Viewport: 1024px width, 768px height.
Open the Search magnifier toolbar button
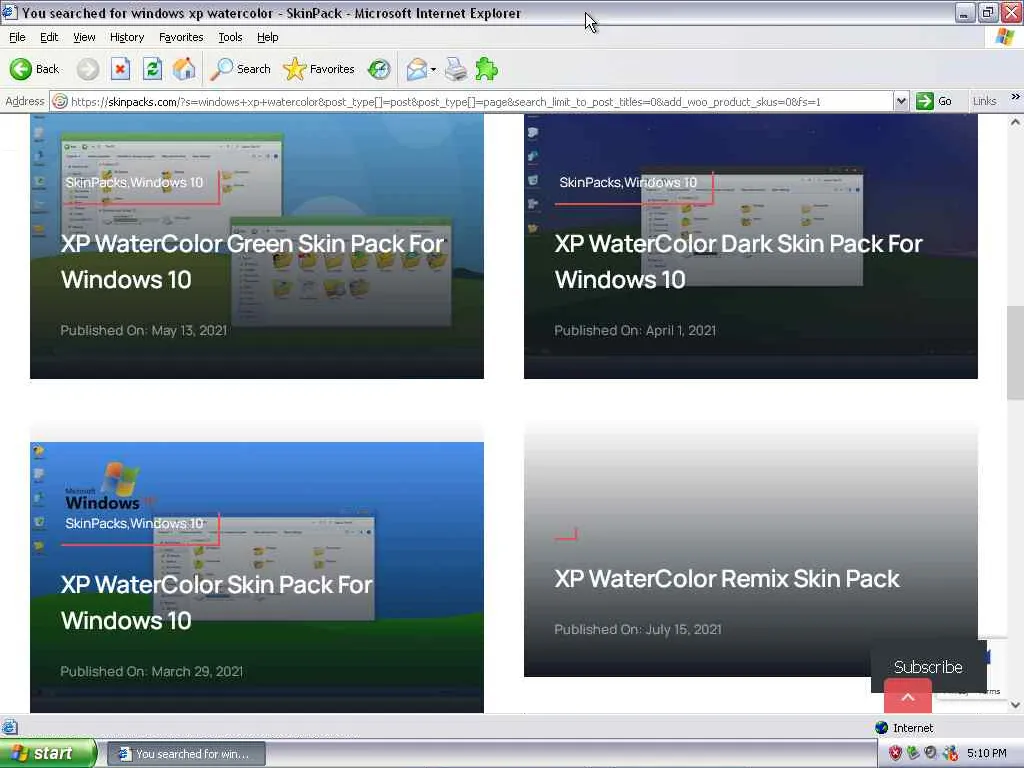click(x=240, y=69)
